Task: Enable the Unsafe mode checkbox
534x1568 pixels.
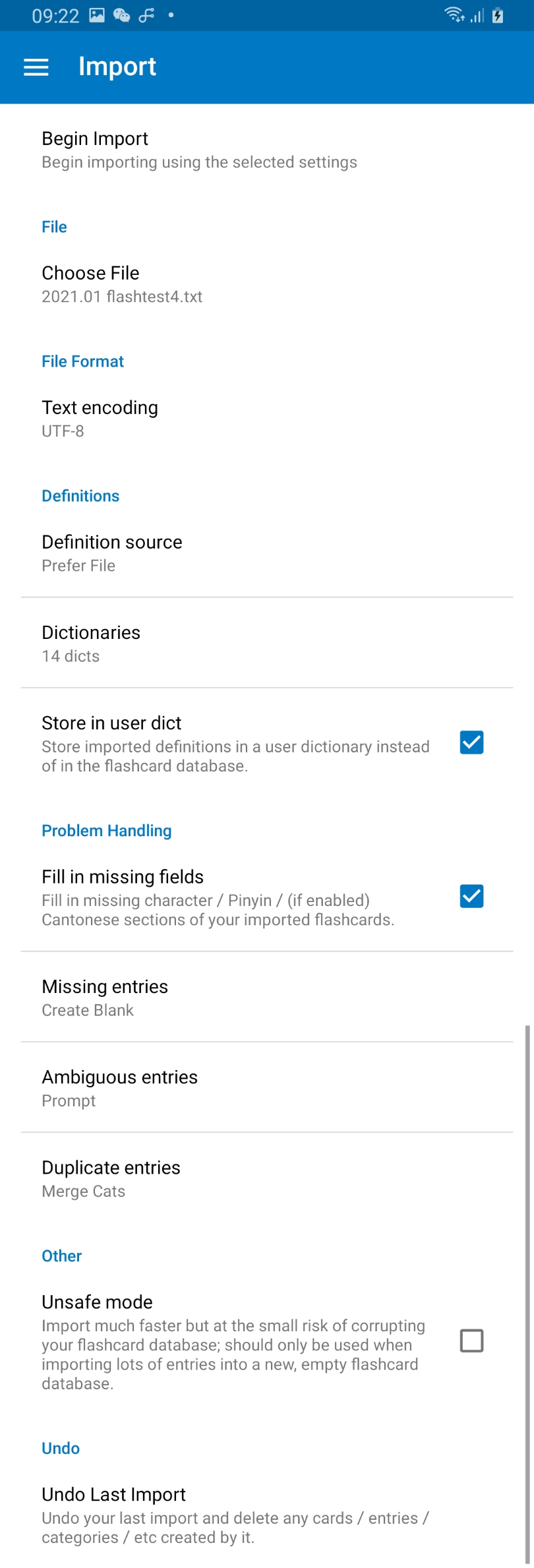Action: tap(471, 1341)
